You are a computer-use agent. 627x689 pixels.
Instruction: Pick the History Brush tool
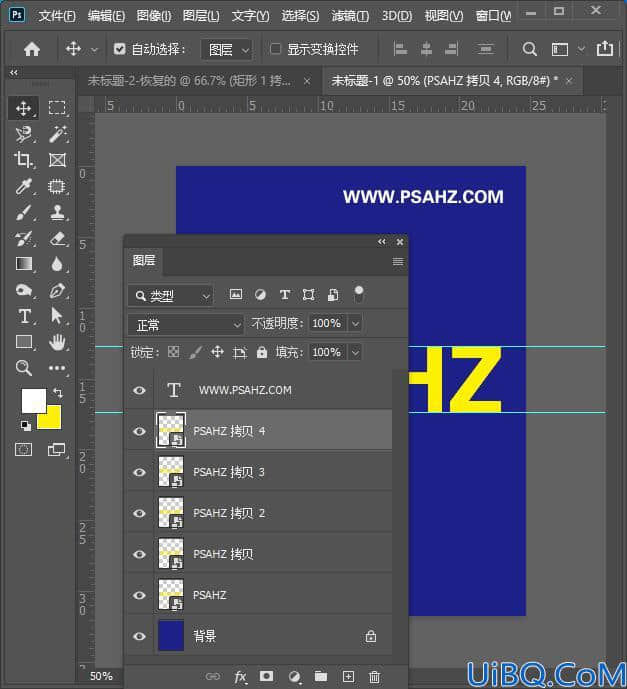(x=23, y=239)
